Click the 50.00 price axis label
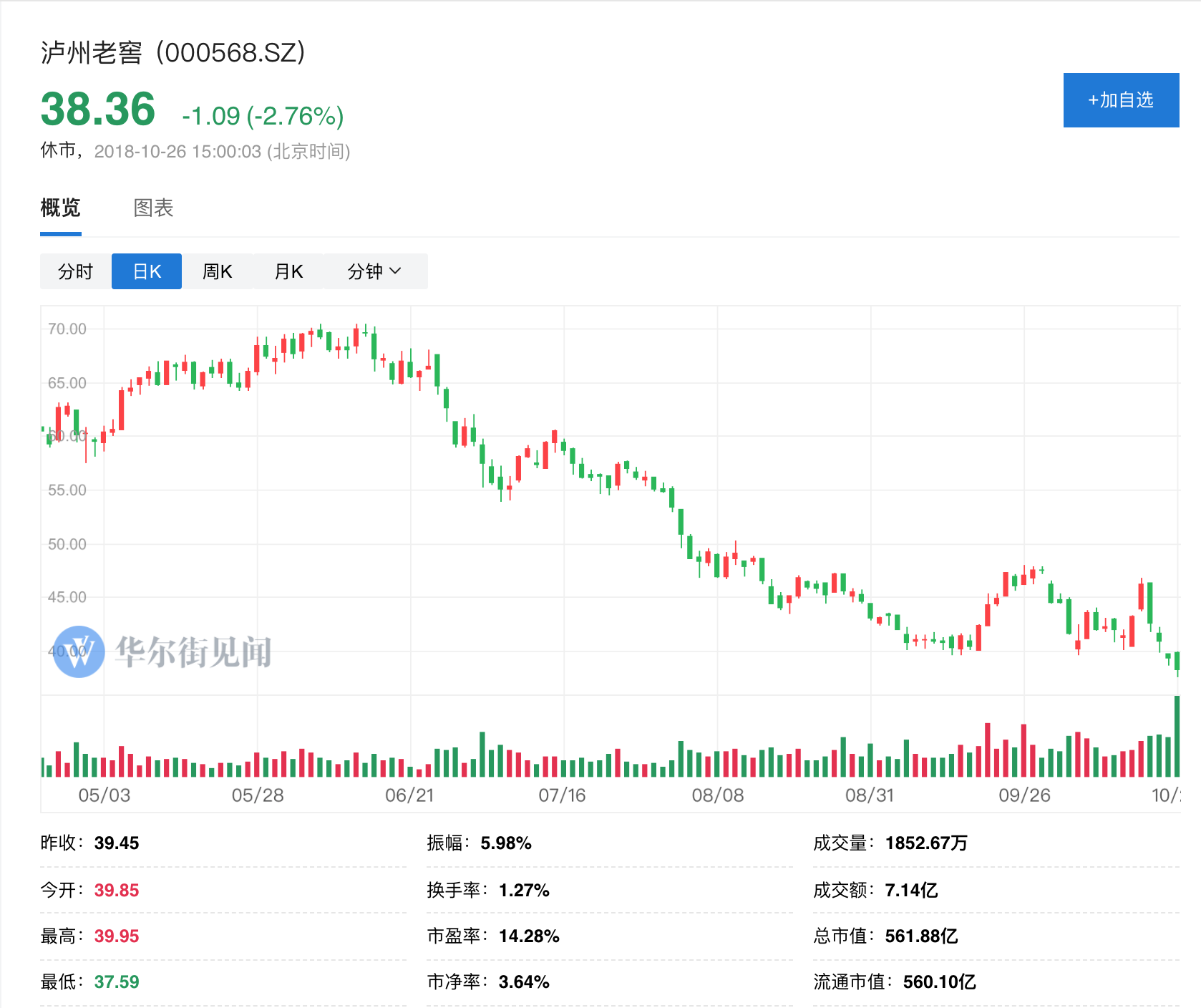 [x=67, y=544]
